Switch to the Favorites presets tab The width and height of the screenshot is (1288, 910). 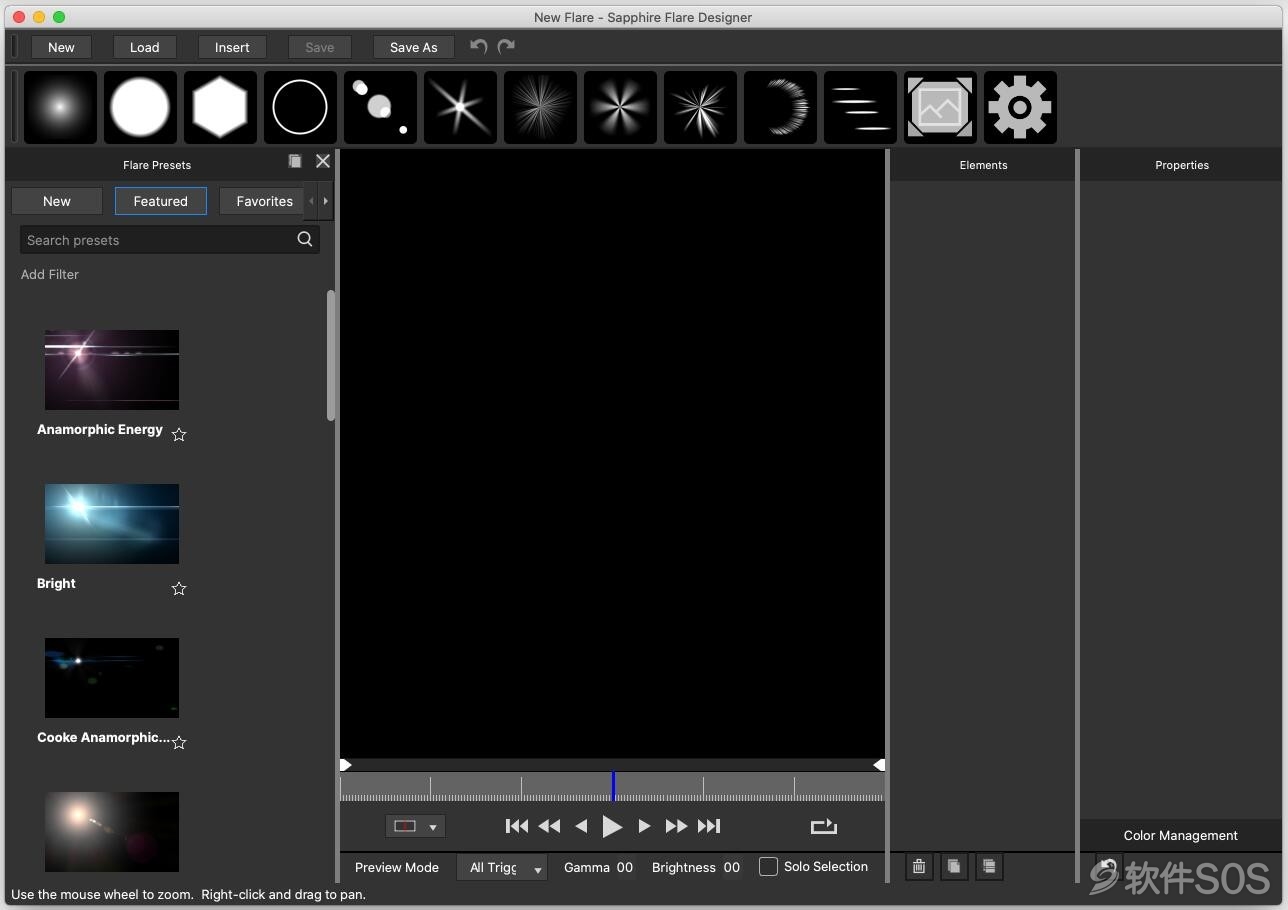[x=262, y=201]
